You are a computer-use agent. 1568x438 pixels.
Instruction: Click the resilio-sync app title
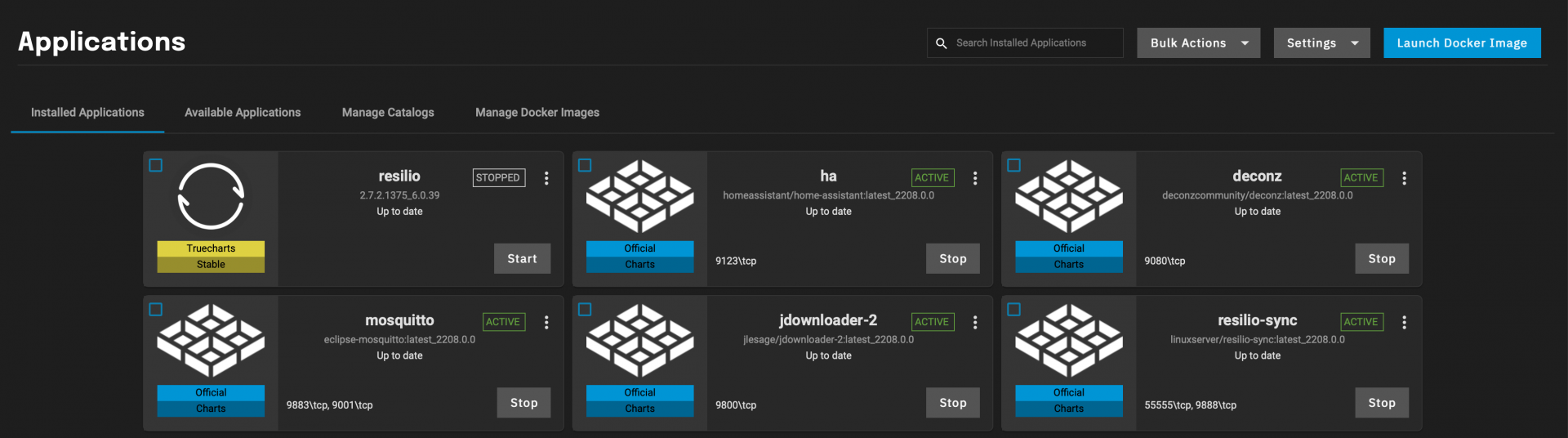pos(1257,321)
